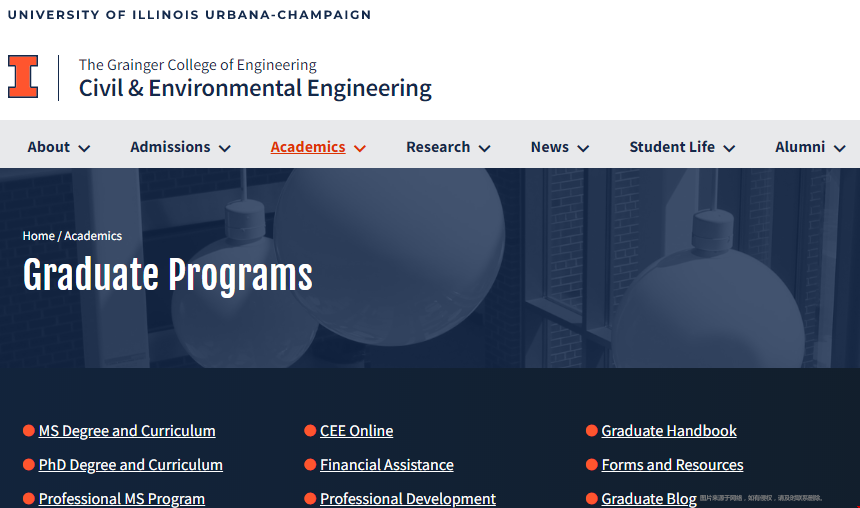The width and height of the screenshot is (860, 508).
Task: Expand the Research dropdown chevron
Action: point(484,148)
